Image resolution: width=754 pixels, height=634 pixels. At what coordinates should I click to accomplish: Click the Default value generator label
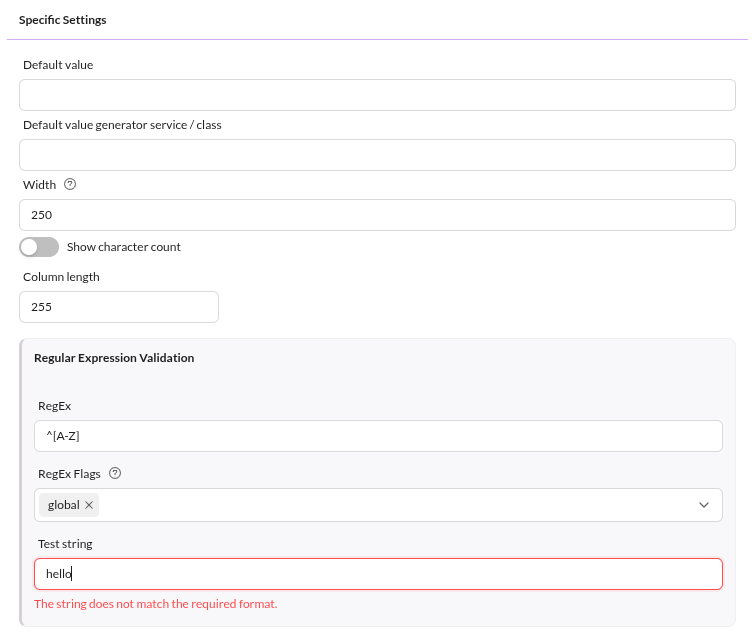122,125
